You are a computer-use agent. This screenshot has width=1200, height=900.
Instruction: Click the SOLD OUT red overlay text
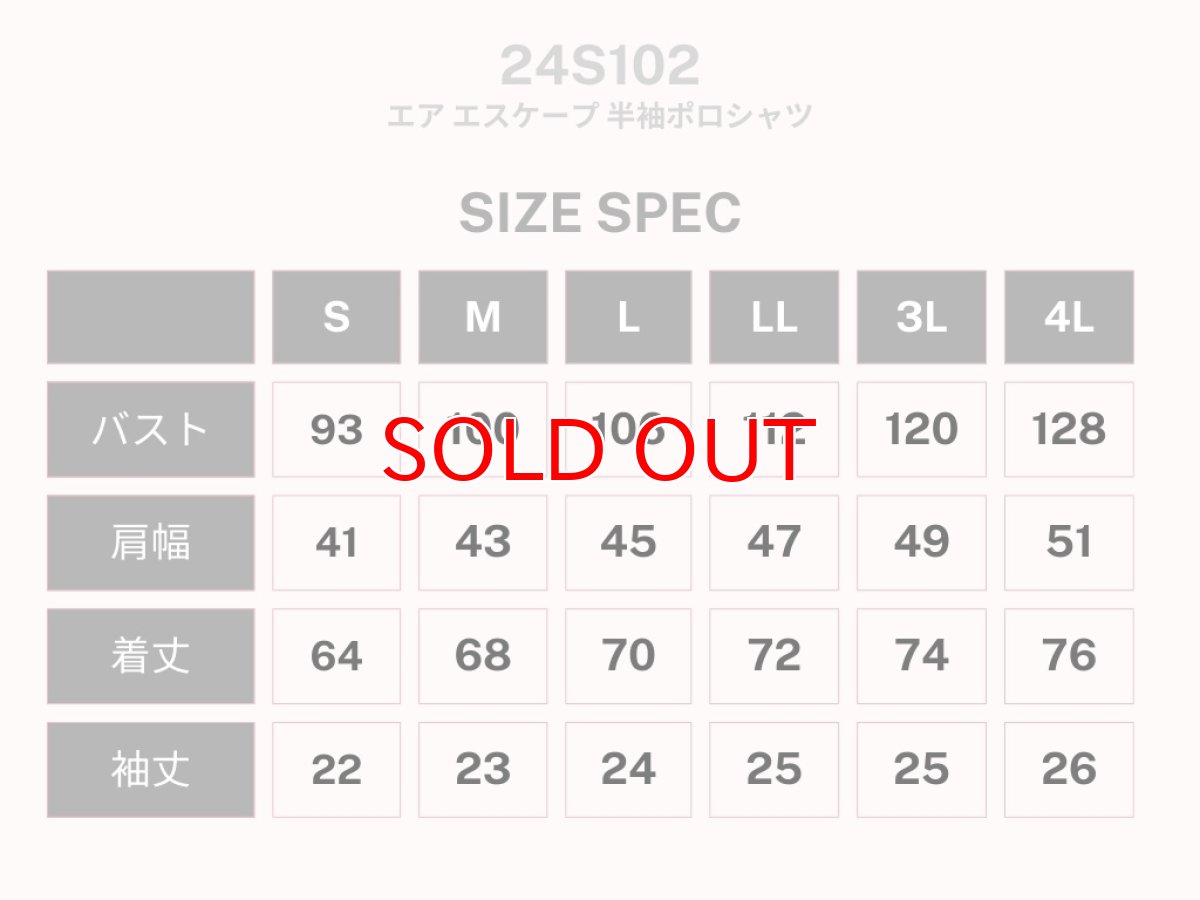click(x=598, y=450)
